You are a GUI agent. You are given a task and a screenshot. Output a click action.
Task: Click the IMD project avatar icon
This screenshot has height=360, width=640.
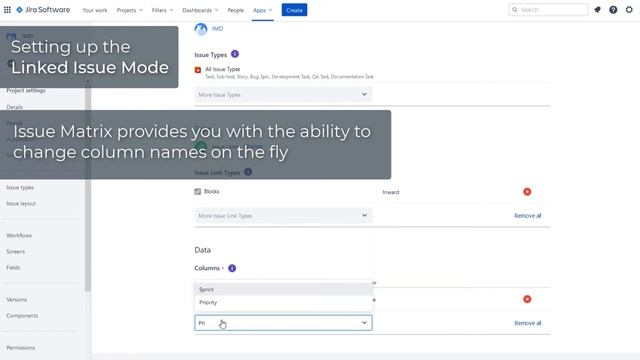click(201, 29)
